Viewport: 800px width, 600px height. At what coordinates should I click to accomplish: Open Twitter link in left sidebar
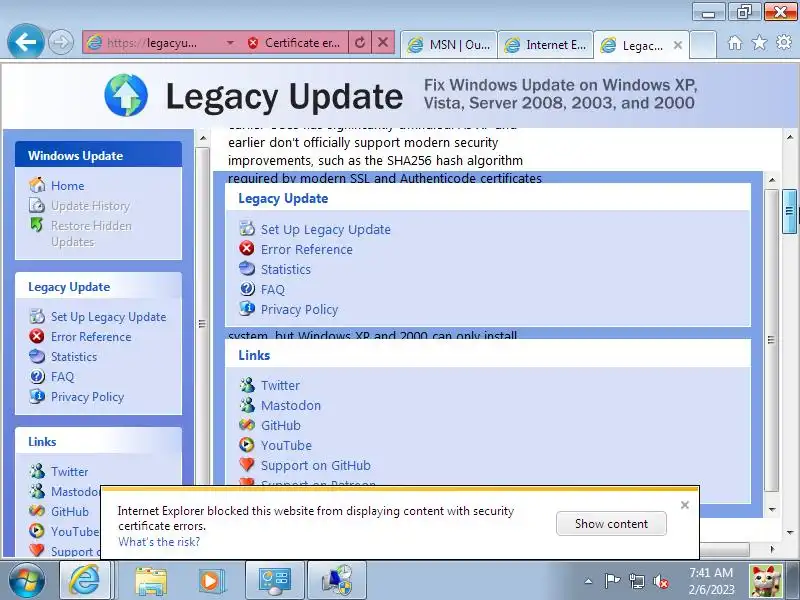pyautogui.click(x=69, y=471)
